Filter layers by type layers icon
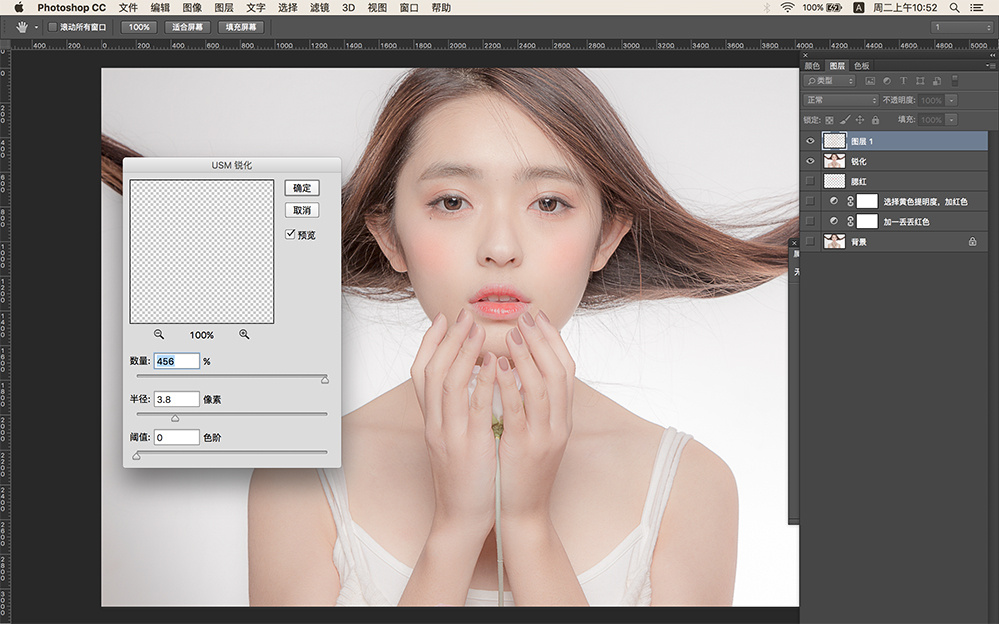 point(903,81)
